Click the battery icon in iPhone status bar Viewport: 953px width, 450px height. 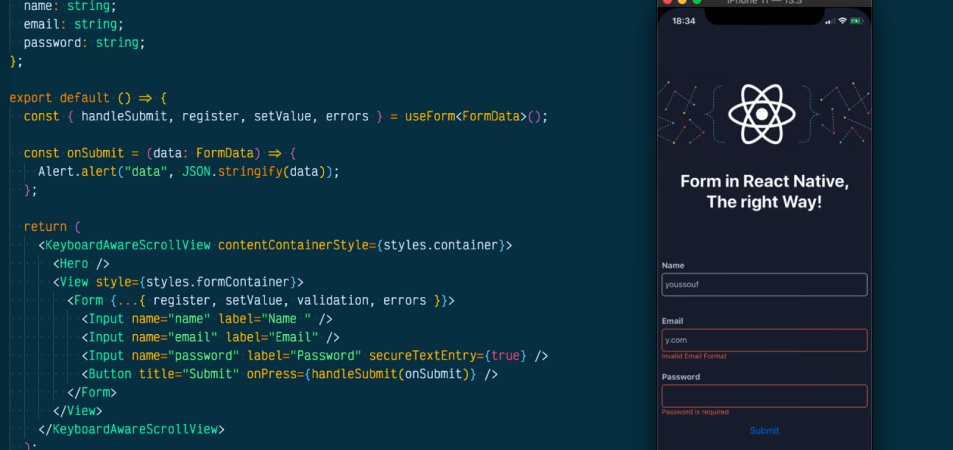tap(856, 21)
